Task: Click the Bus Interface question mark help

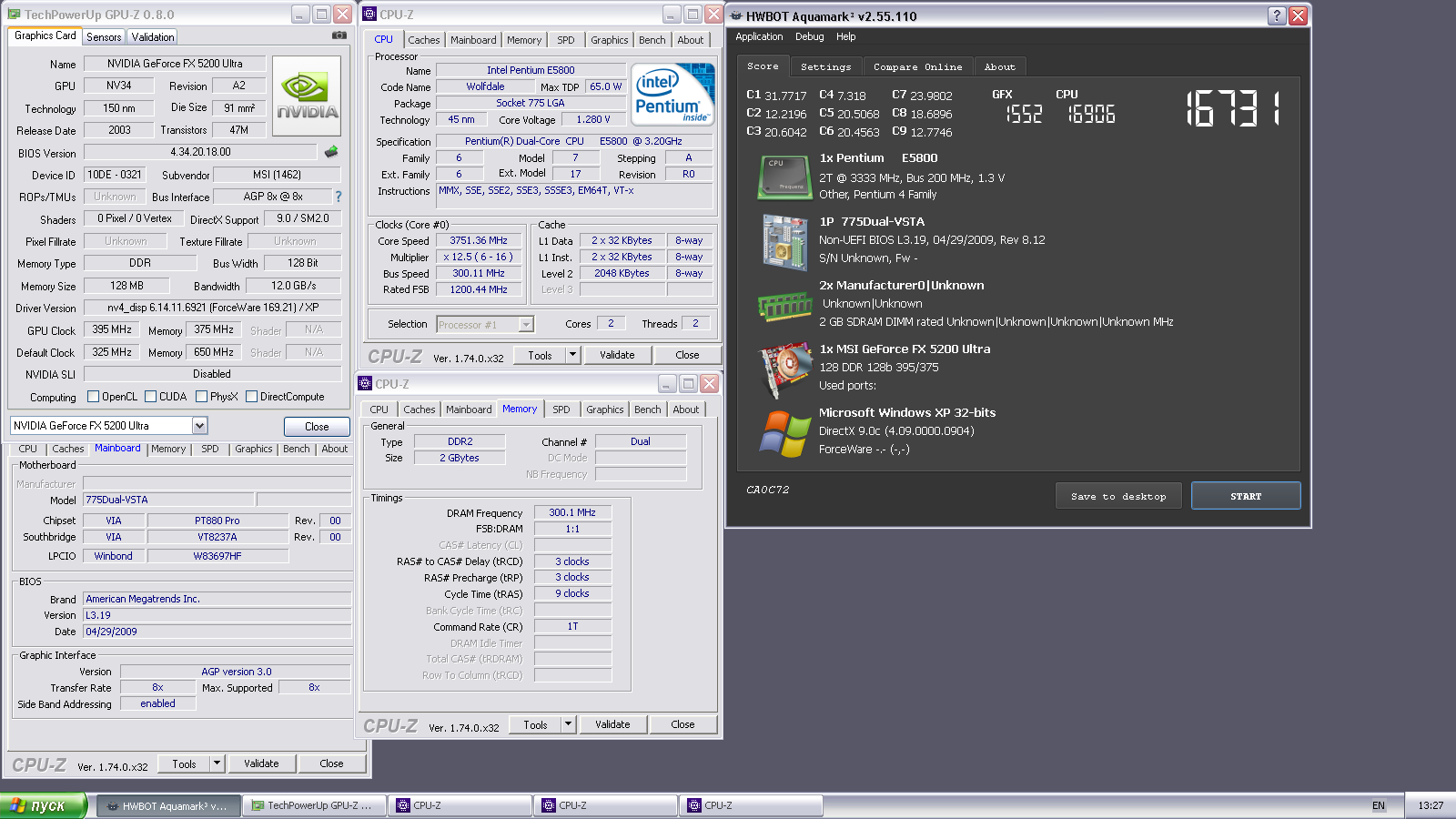Action: (x=339, y=197)
